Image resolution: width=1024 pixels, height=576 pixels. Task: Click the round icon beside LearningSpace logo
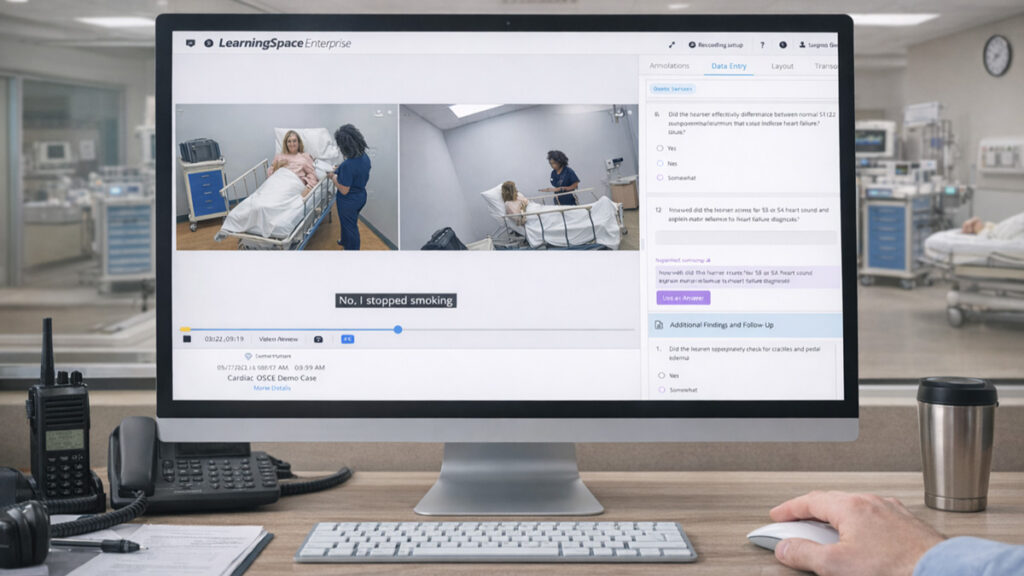tap(208, 44)
